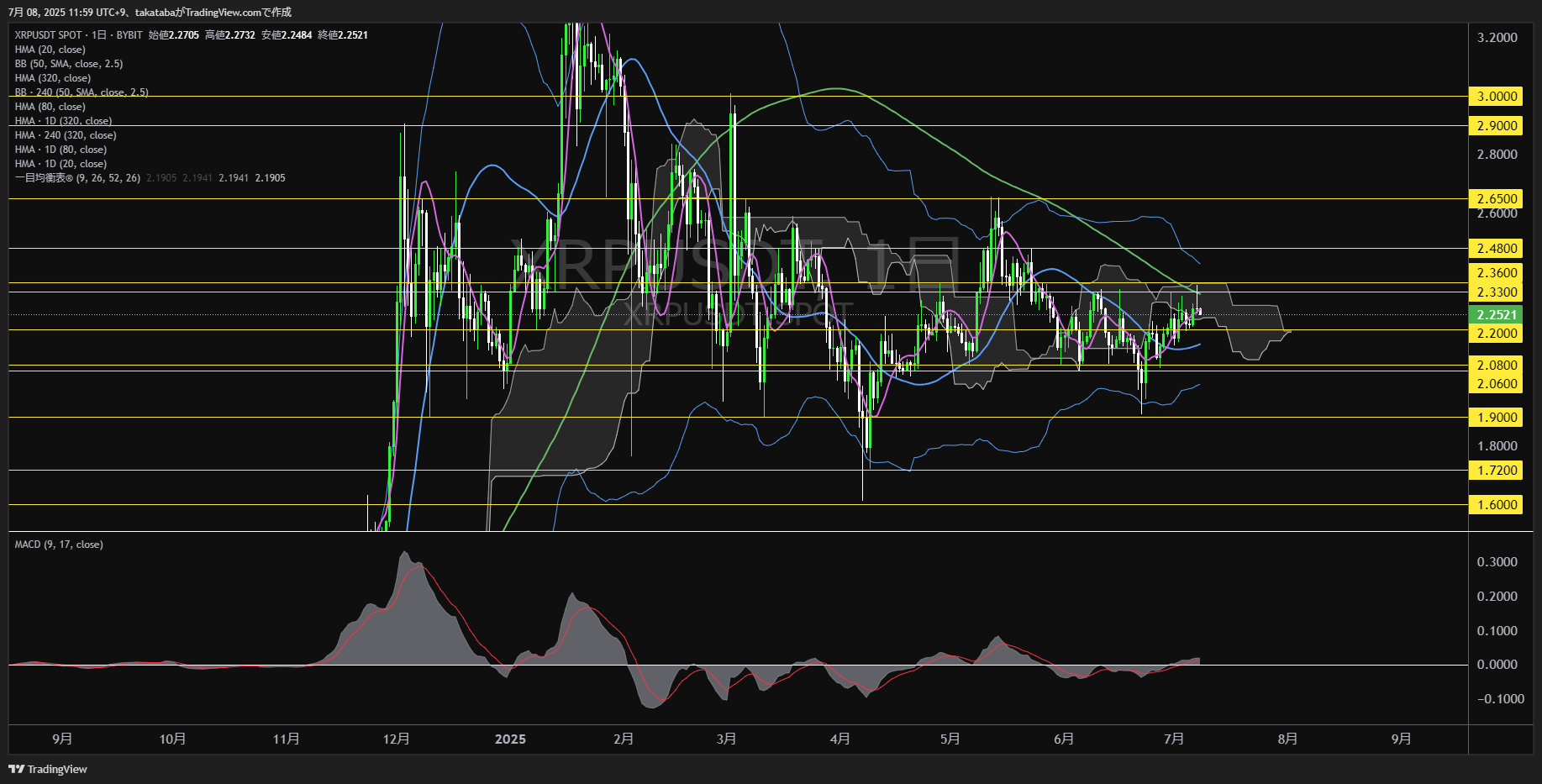Click the open price 始値2.2705 value

pyautogui.click(x=174, y=35)
